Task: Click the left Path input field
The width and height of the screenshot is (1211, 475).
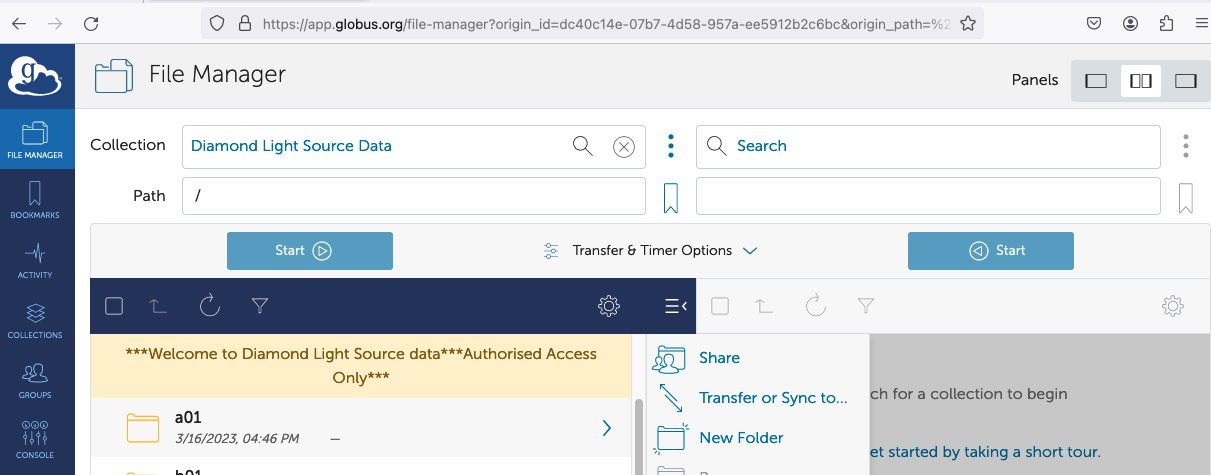Action: (x=414, y=196)
